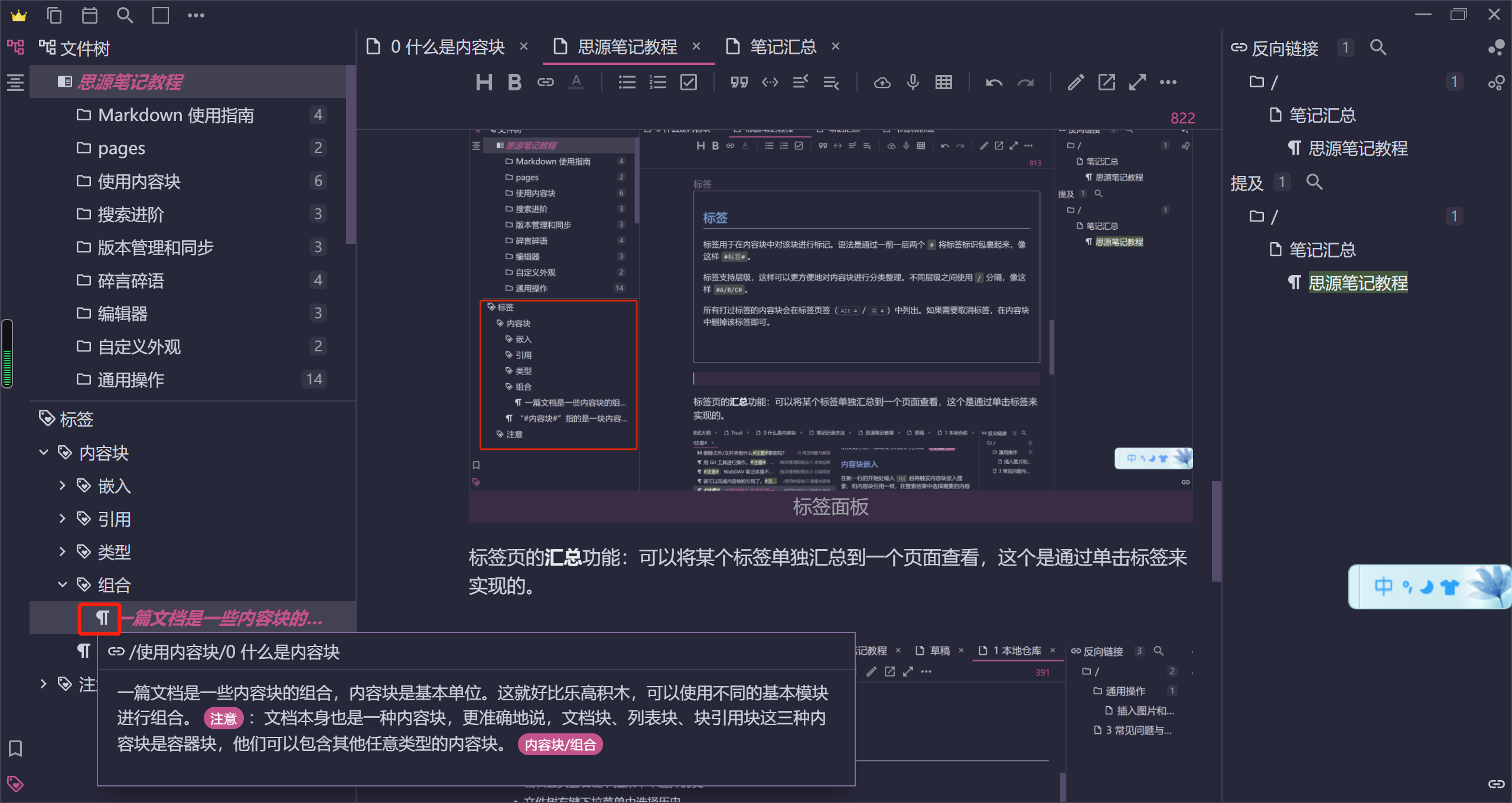Insert a task list checkbox item
The image size is (1512, 803).
689,83
